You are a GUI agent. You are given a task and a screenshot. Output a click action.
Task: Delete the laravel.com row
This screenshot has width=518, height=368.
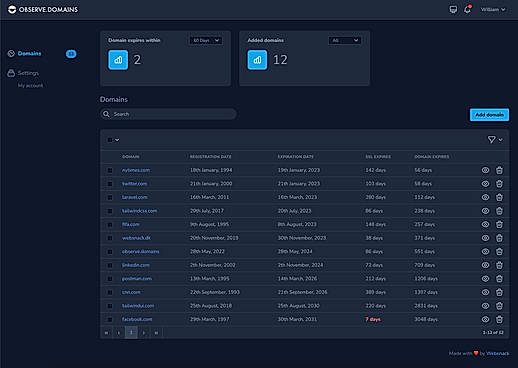click(499, 197)
